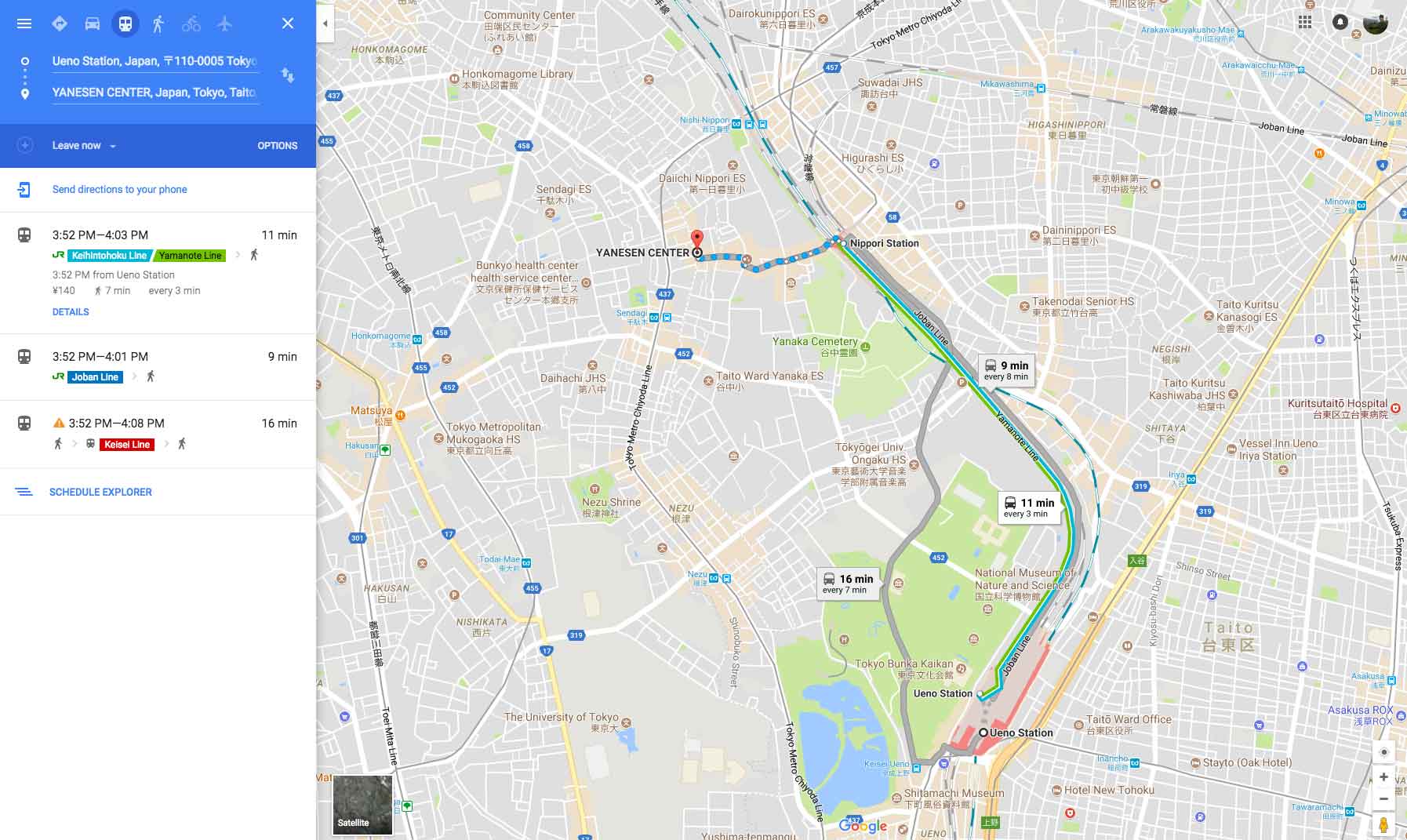Click the Yamanote Line badge
The width and height of the screenshot is (1407, 840).
click(x=191, y=256)
